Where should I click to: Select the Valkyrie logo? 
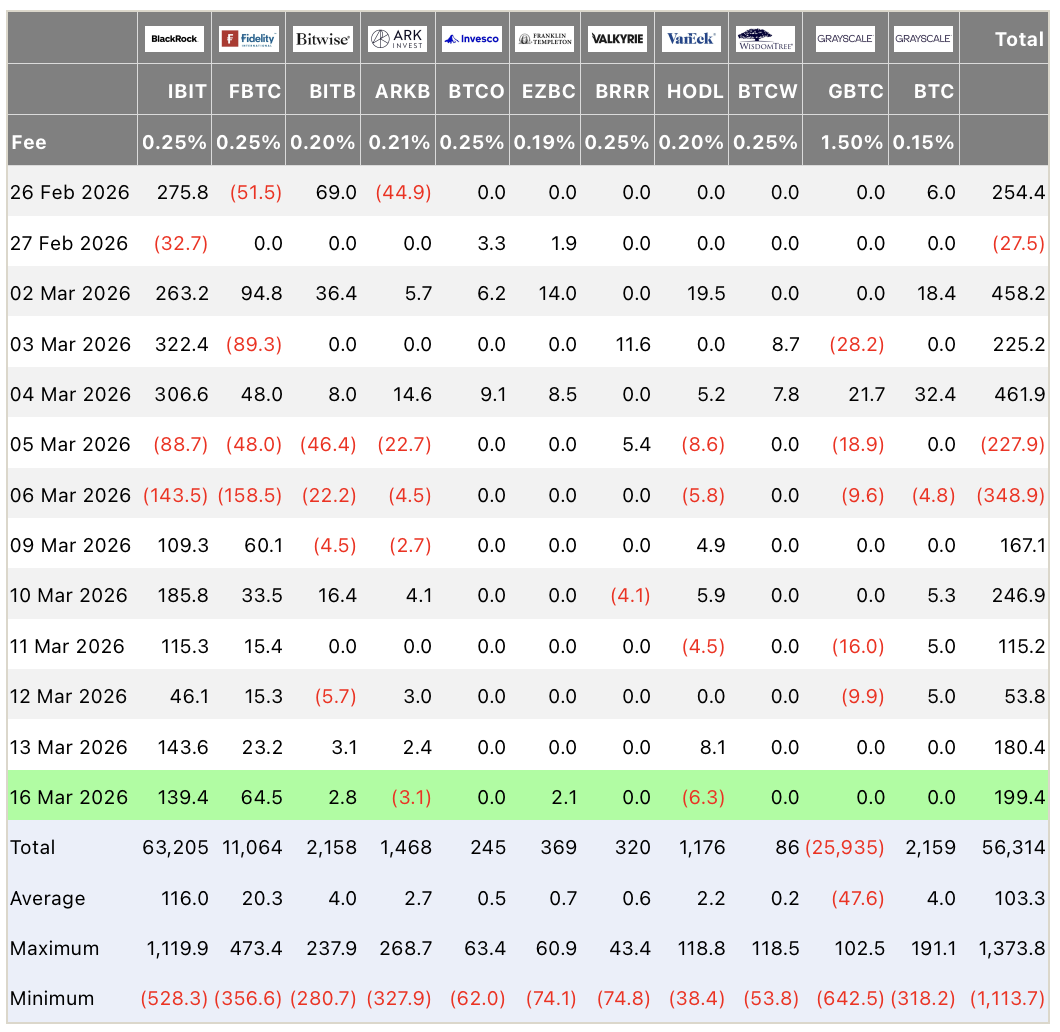(x=618, y=40)
